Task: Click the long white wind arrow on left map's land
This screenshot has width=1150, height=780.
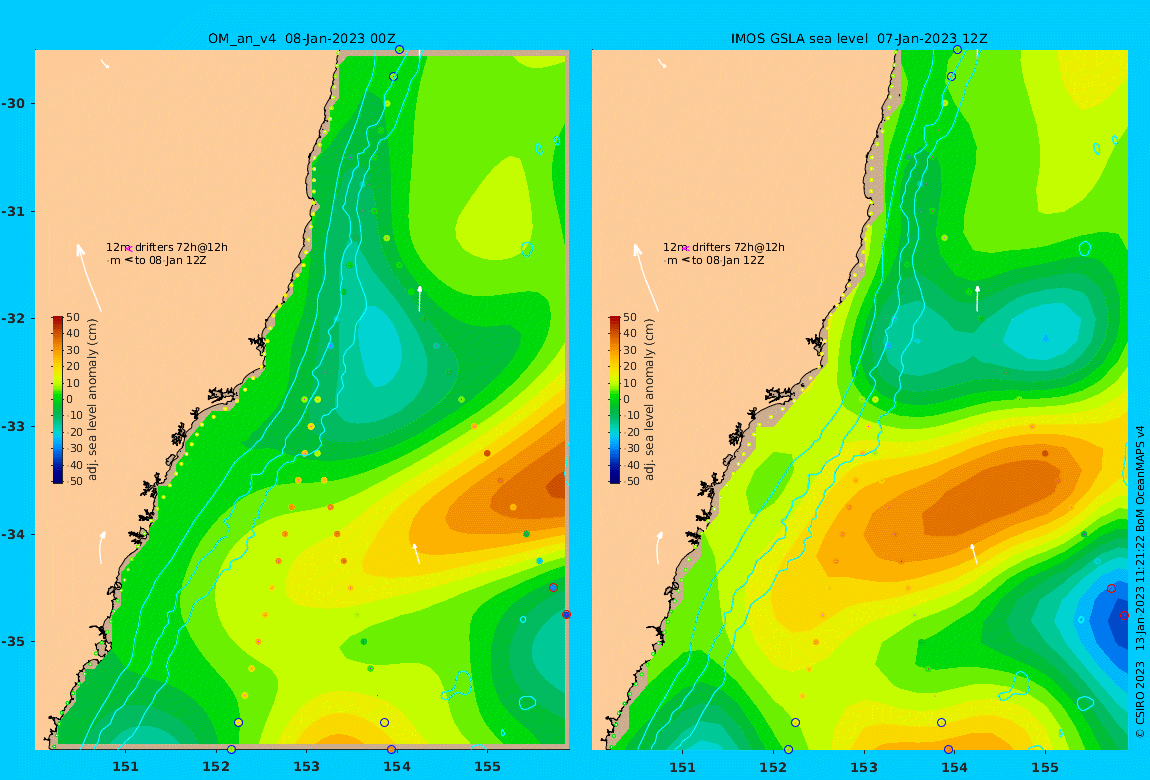Action: (88, 277)
